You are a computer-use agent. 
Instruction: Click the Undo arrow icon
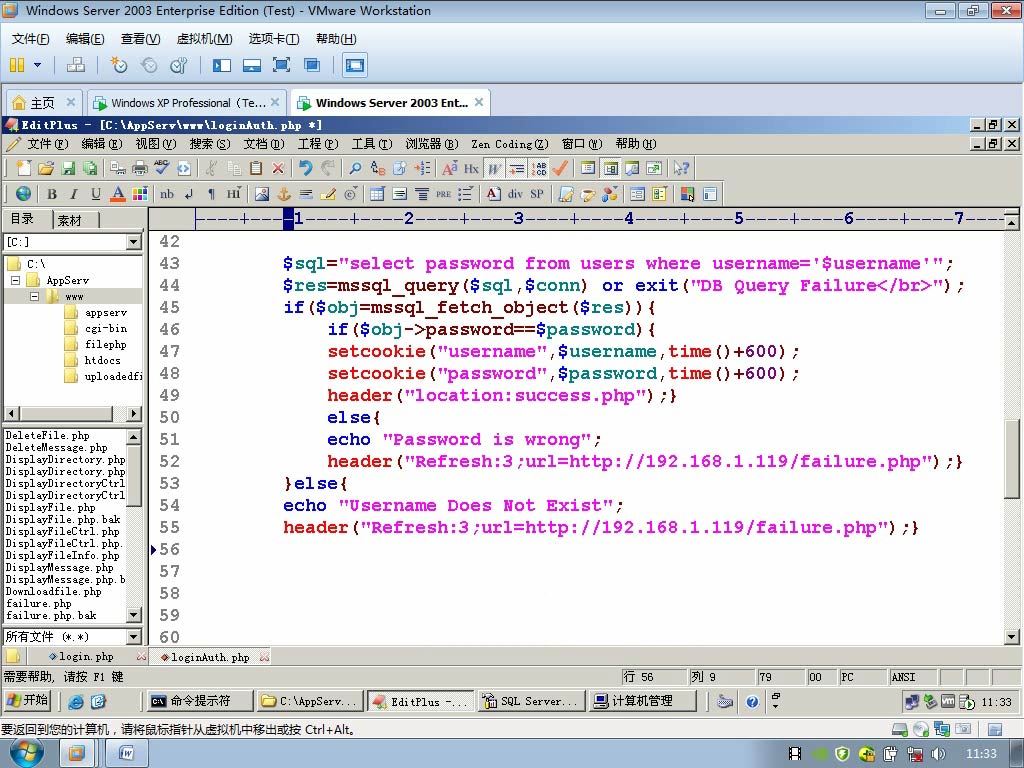coord(305,168)
